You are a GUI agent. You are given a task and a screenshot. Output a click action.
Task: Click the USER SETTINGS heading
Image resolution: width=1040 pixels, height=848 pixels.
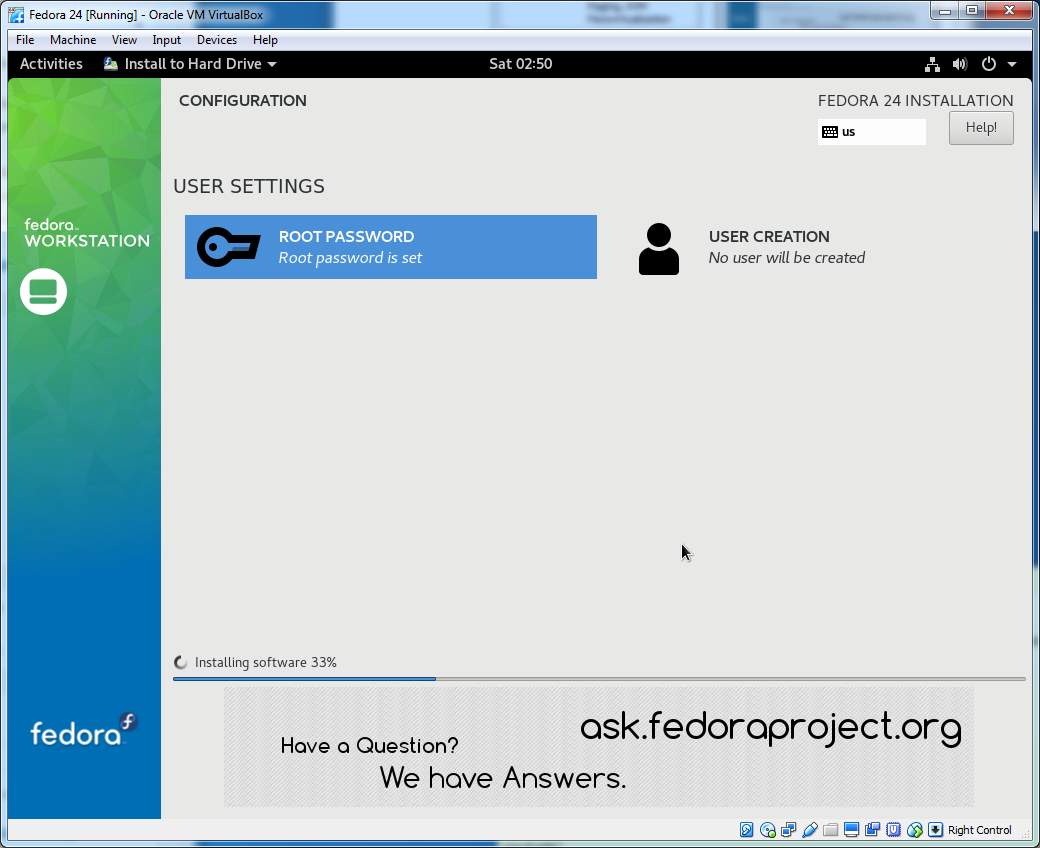(249, 186)
